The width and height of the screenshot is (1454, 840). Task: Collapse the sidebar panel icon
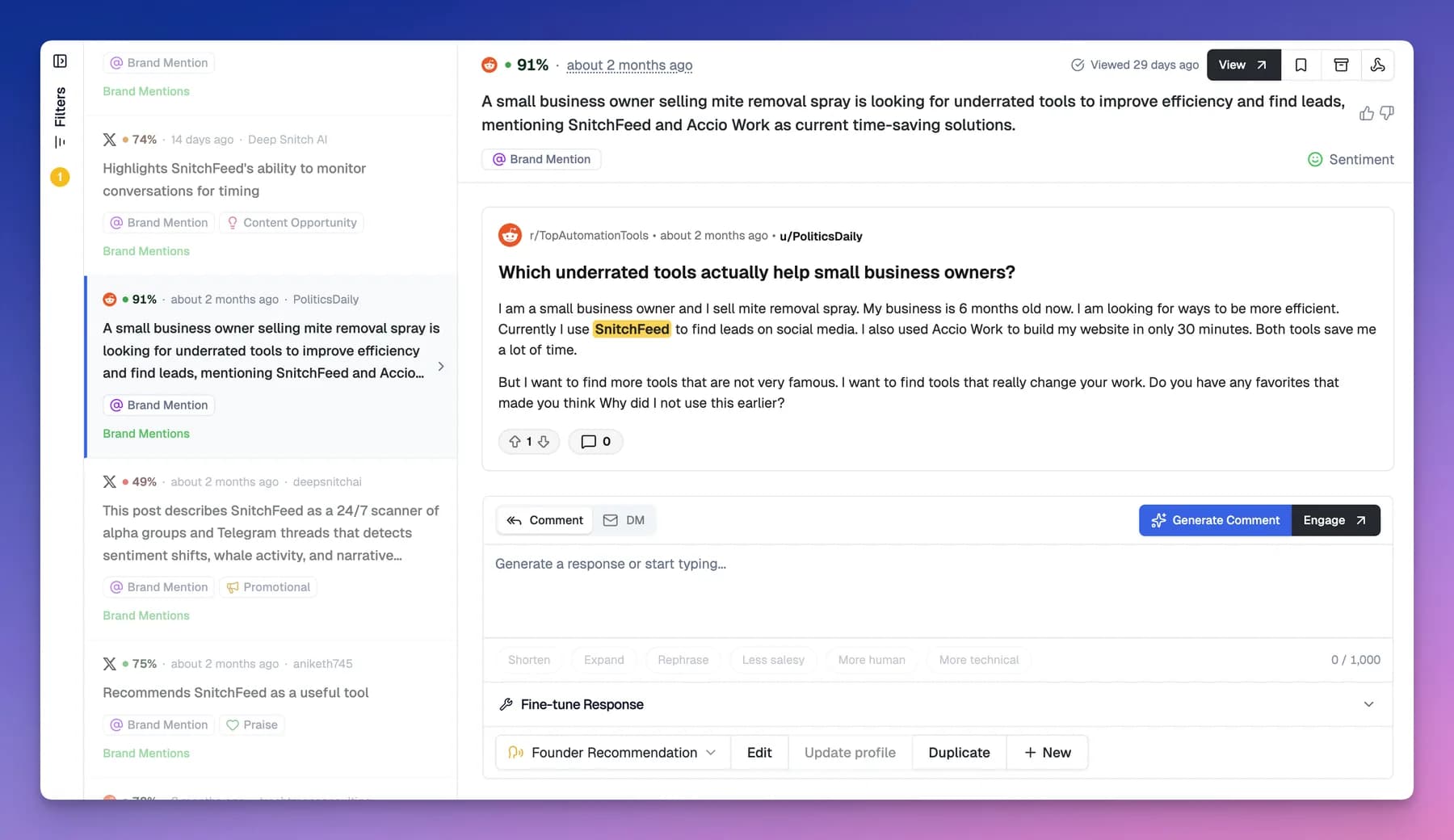[x=60, y=61]
